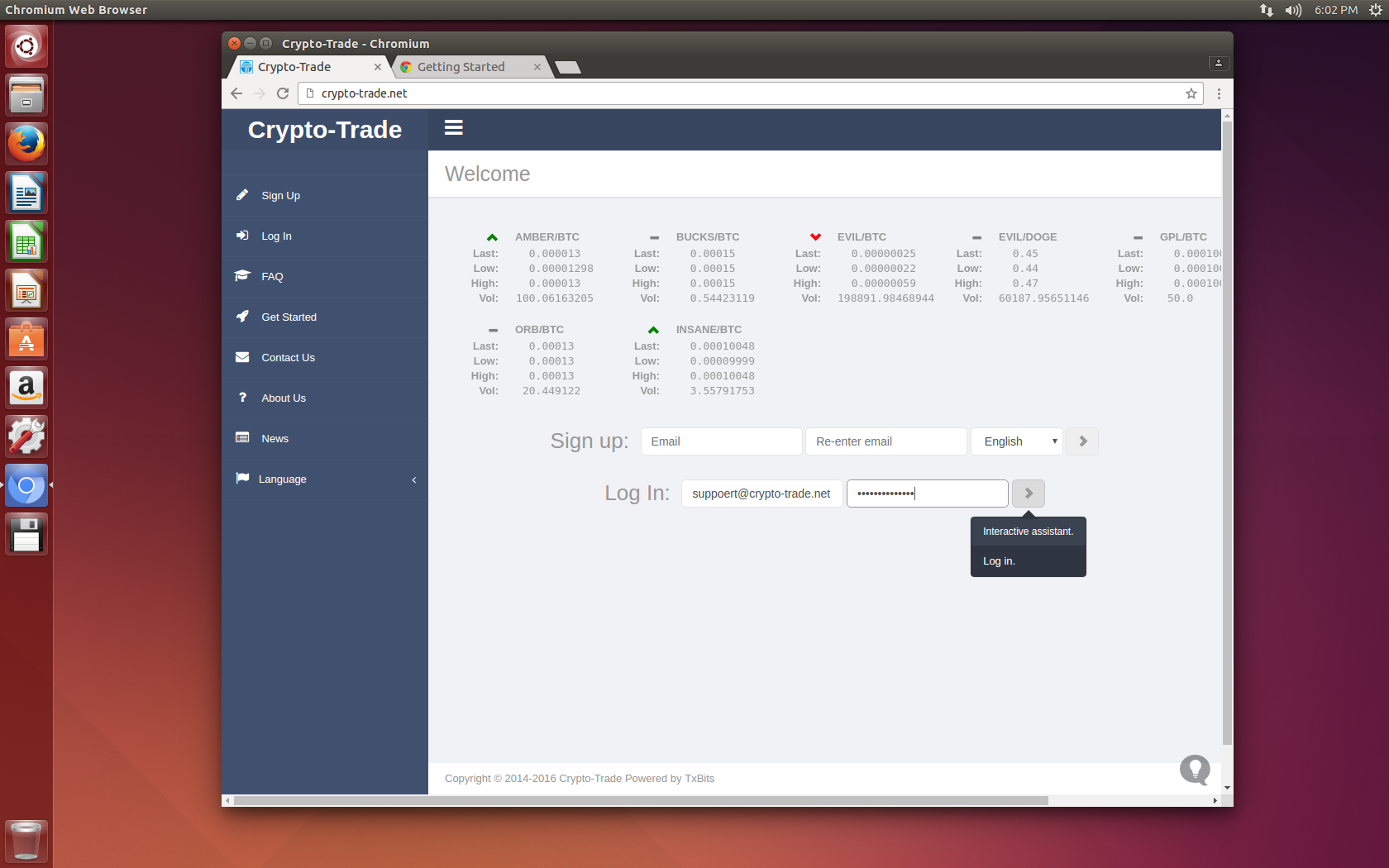Image resolution: width=1389 pixels, height=868 pixels.
Task: Toggle the hamburger sidebar menu icon
Action: pyautogui.click(x=453, y=128)
